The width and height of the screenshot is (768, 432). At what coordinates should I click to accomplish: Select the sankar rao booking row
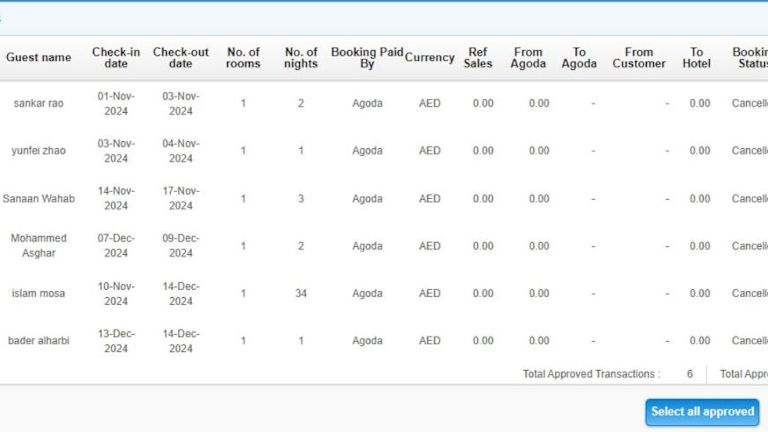pyautogui.click(x=38, y=103)
